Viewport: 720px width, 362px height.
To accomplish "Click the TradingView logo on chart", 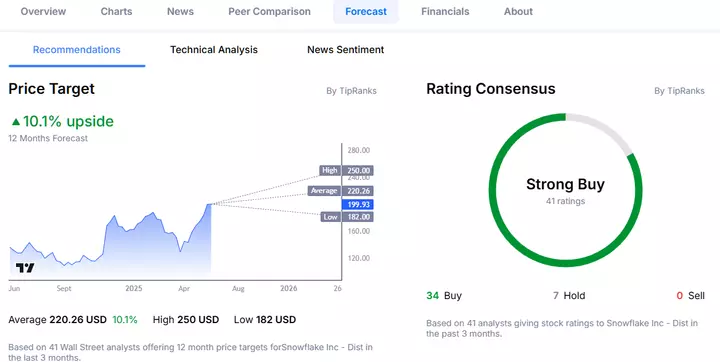I will (x=25, y=268).
